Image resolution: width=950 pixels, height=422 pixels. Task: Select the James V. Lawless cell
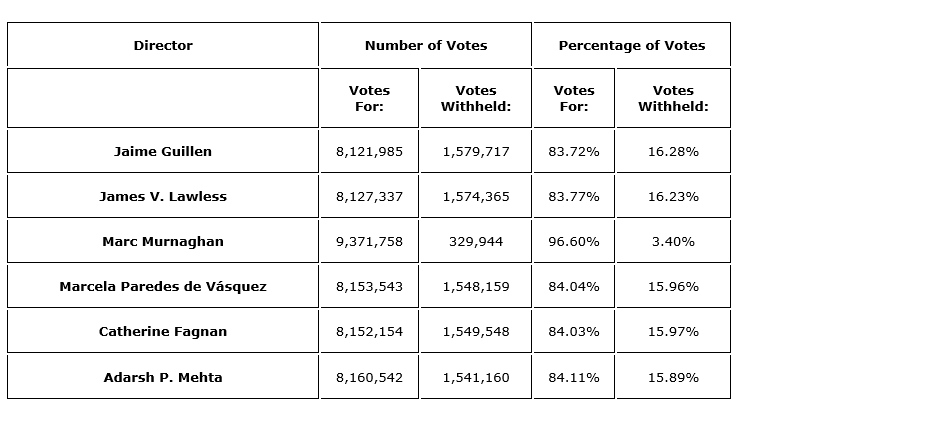click(163, 196)
